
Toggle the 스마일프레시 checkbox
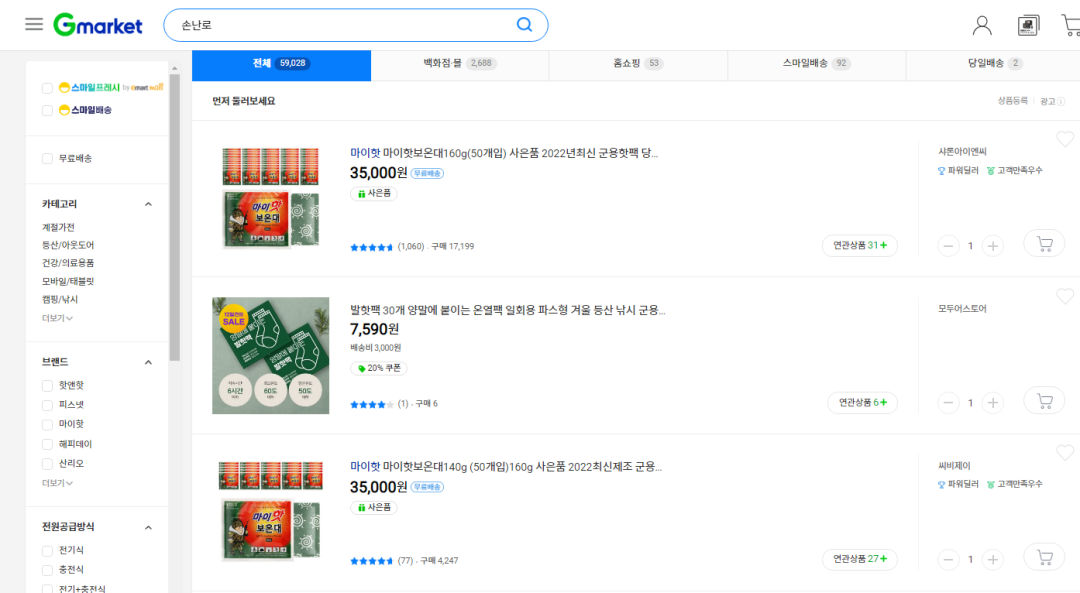coord(47,88)
